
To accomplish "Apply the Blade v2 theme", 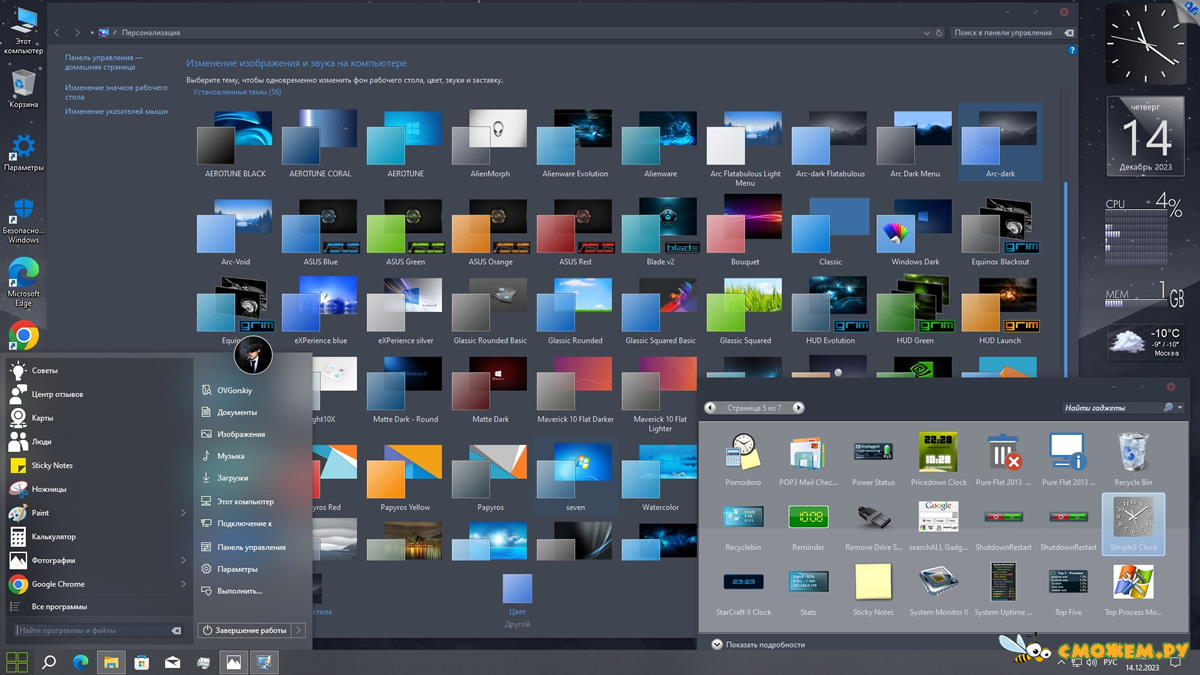I will [660, 232].
